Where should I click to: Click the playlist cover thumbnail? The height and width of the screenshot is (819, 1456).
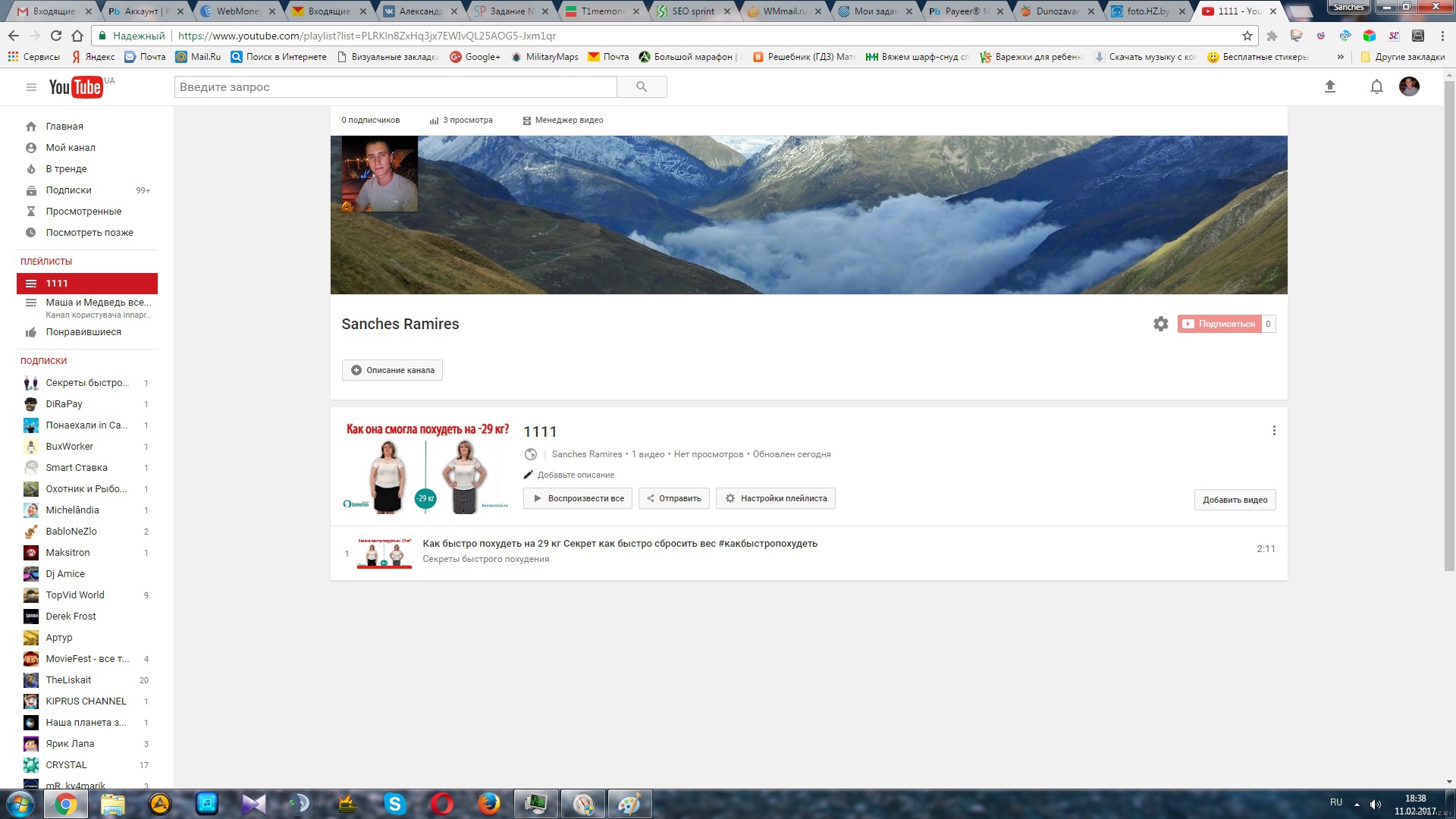click(426, 467)
